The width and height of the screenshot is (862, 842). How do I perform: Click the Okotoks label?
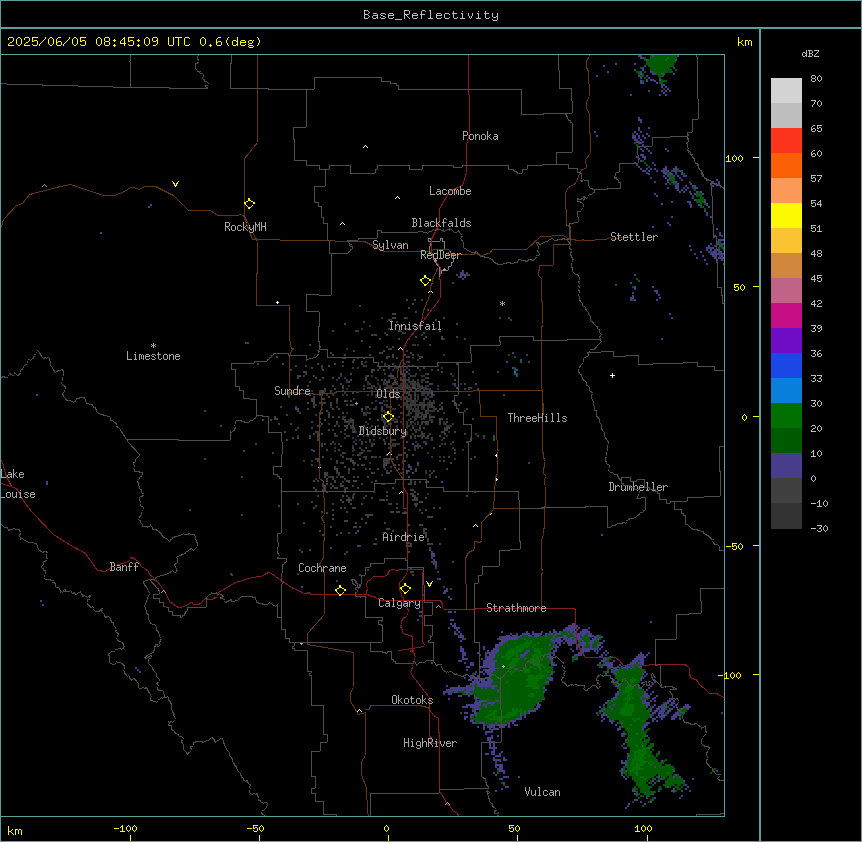[412, 700]
